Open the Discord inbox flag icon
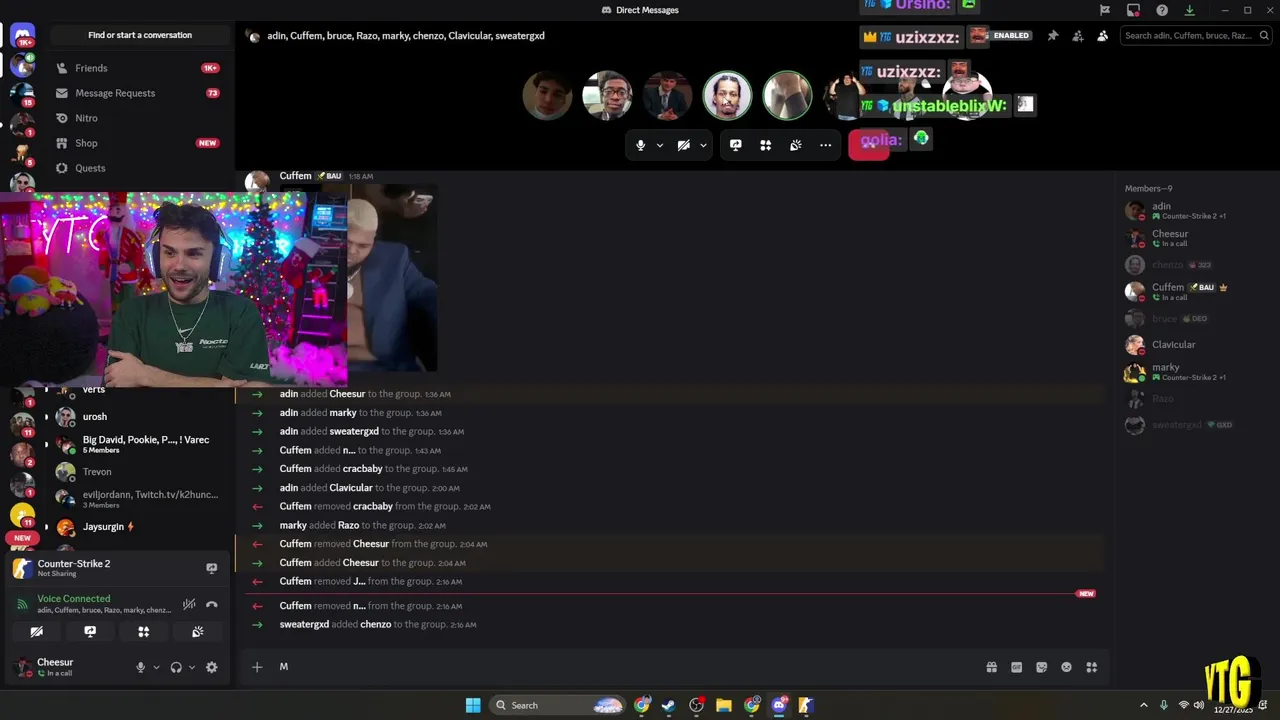Screen dimensions: 1280x720 point(1105,10)
